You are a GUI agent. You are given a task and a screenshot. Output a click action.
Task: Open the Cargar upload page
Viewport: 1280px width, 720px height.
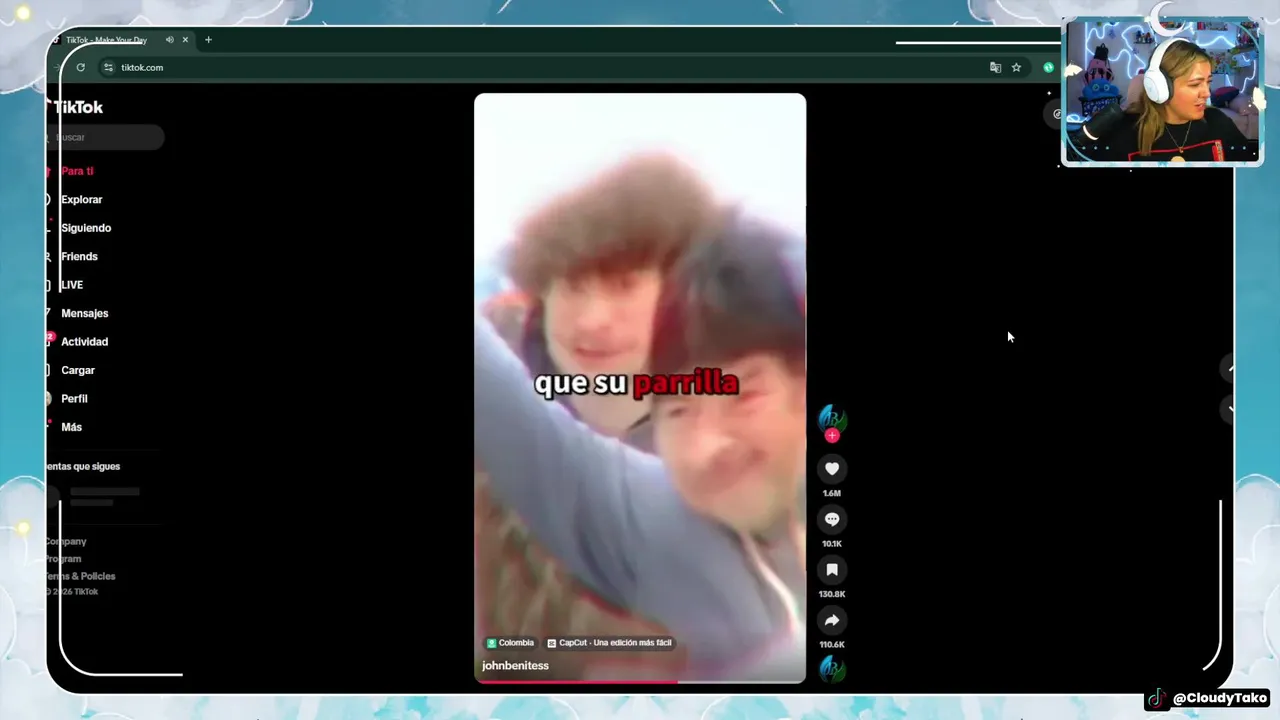[x=78, y=370]
